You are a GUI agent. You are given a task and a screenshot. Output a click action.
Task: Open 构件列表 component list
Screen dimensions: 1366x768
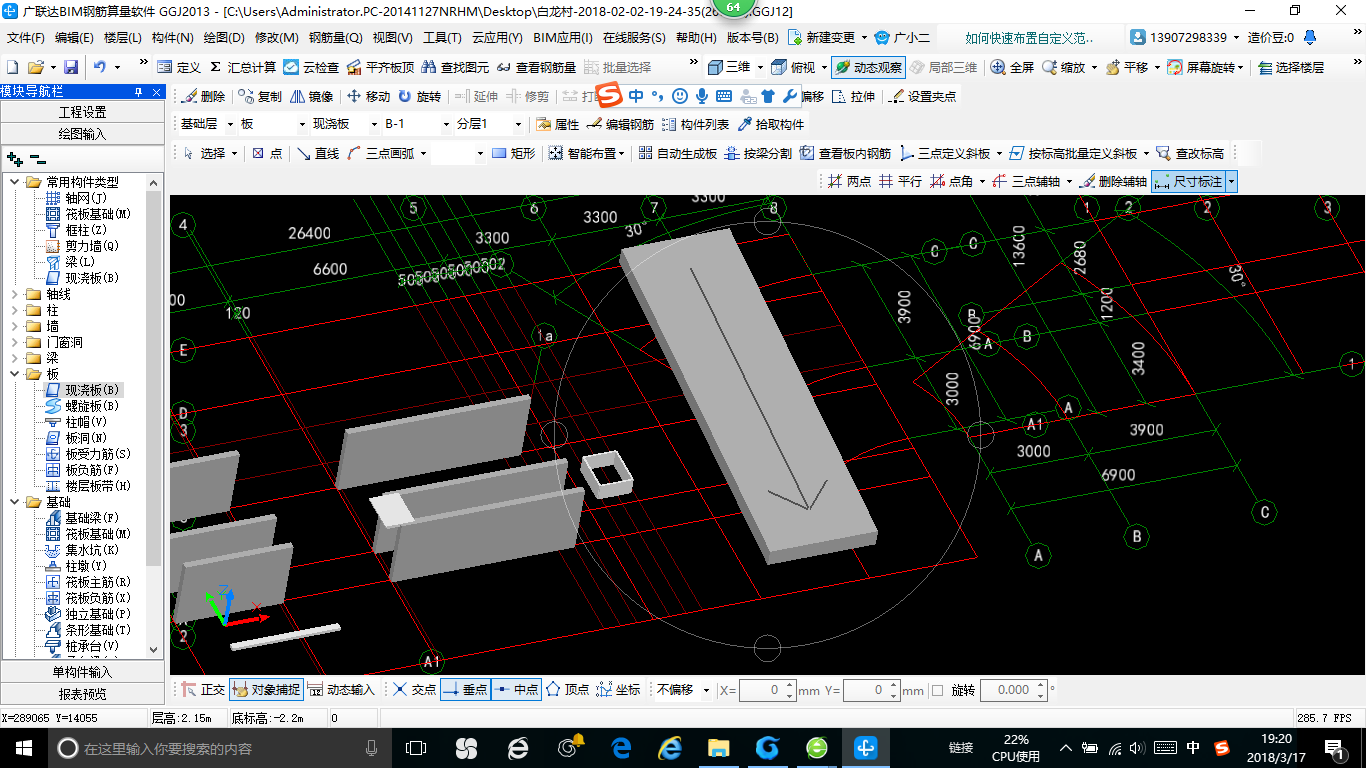tap(695, 125)
